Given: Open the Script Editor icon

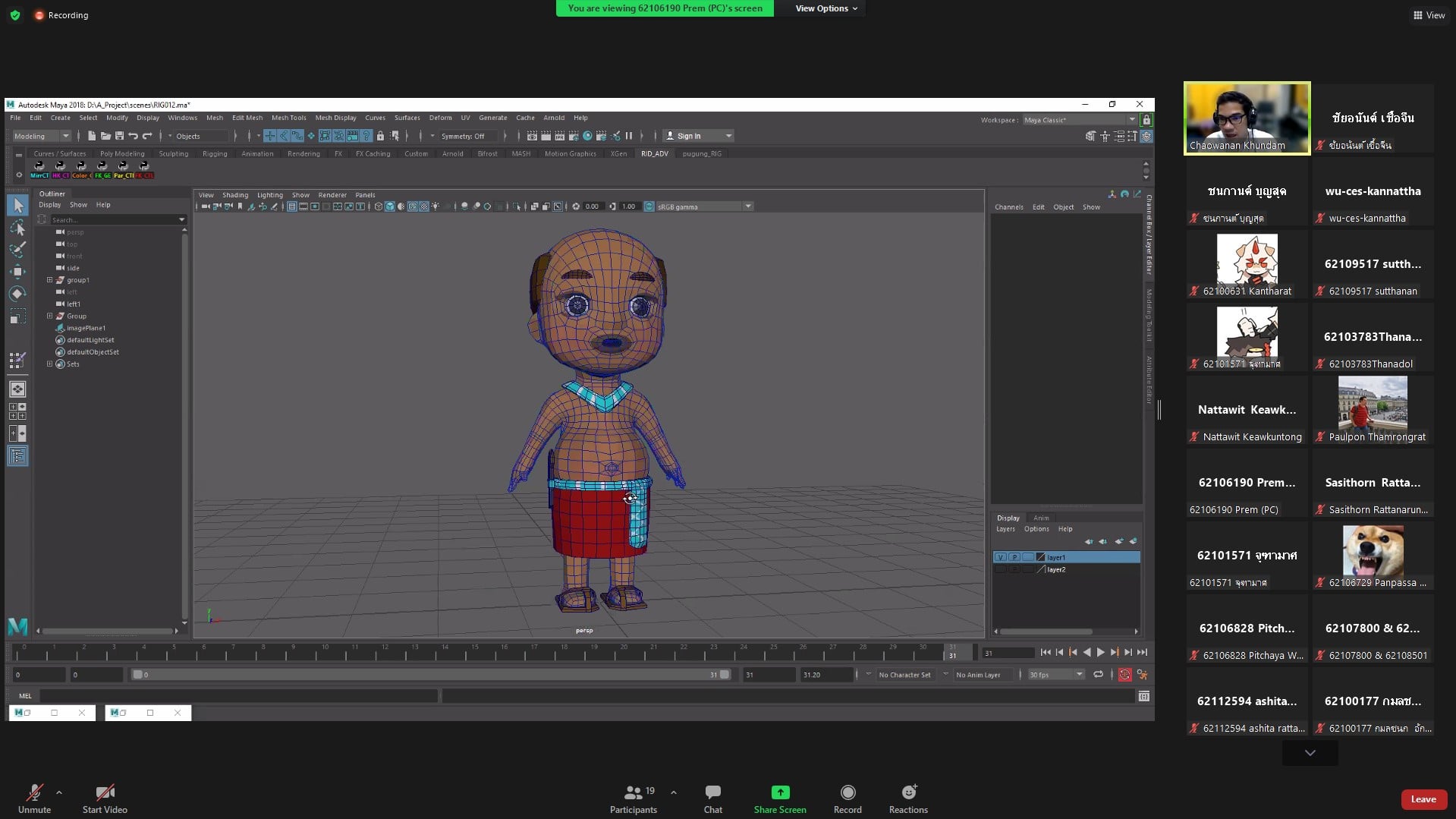Looking at the screenshot, I should (x=1143, y=696).
